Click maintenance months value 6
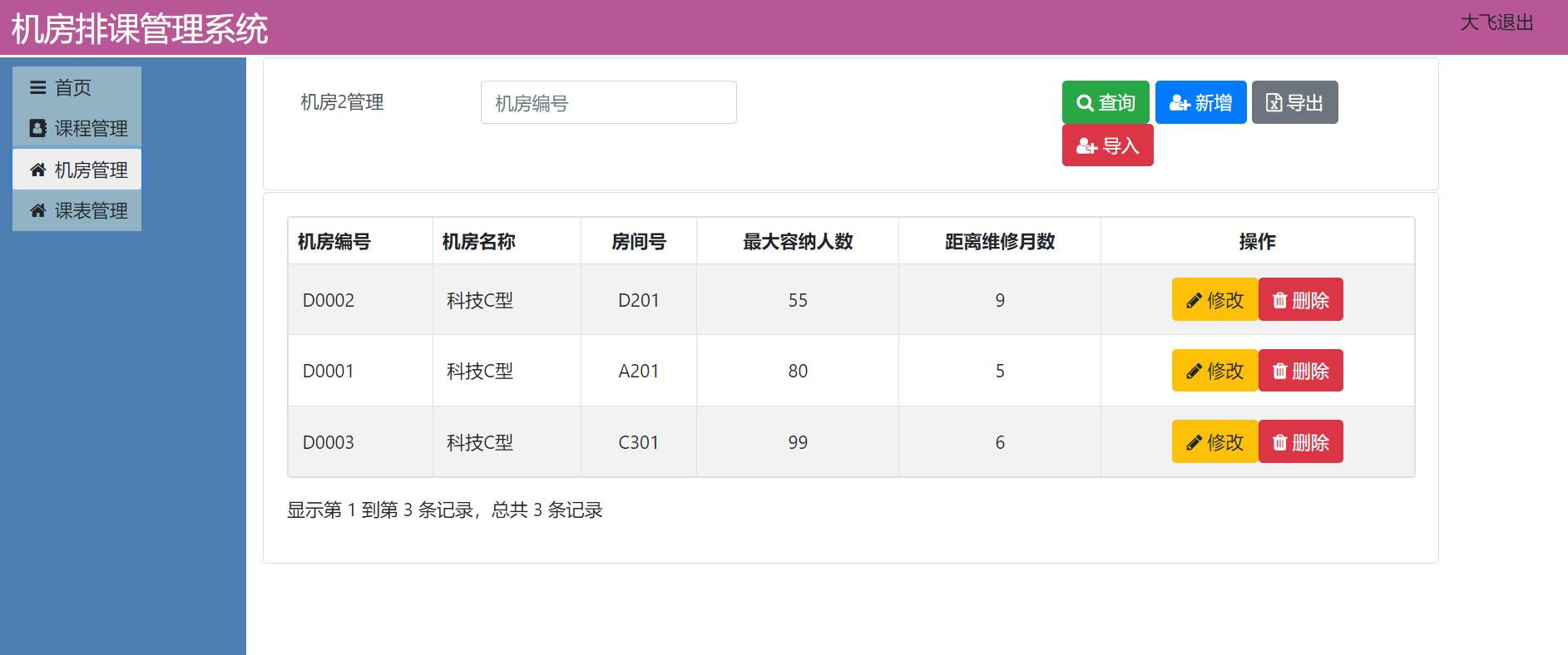The height and width of the screenshot is (655, 1568). point(1000,442)
